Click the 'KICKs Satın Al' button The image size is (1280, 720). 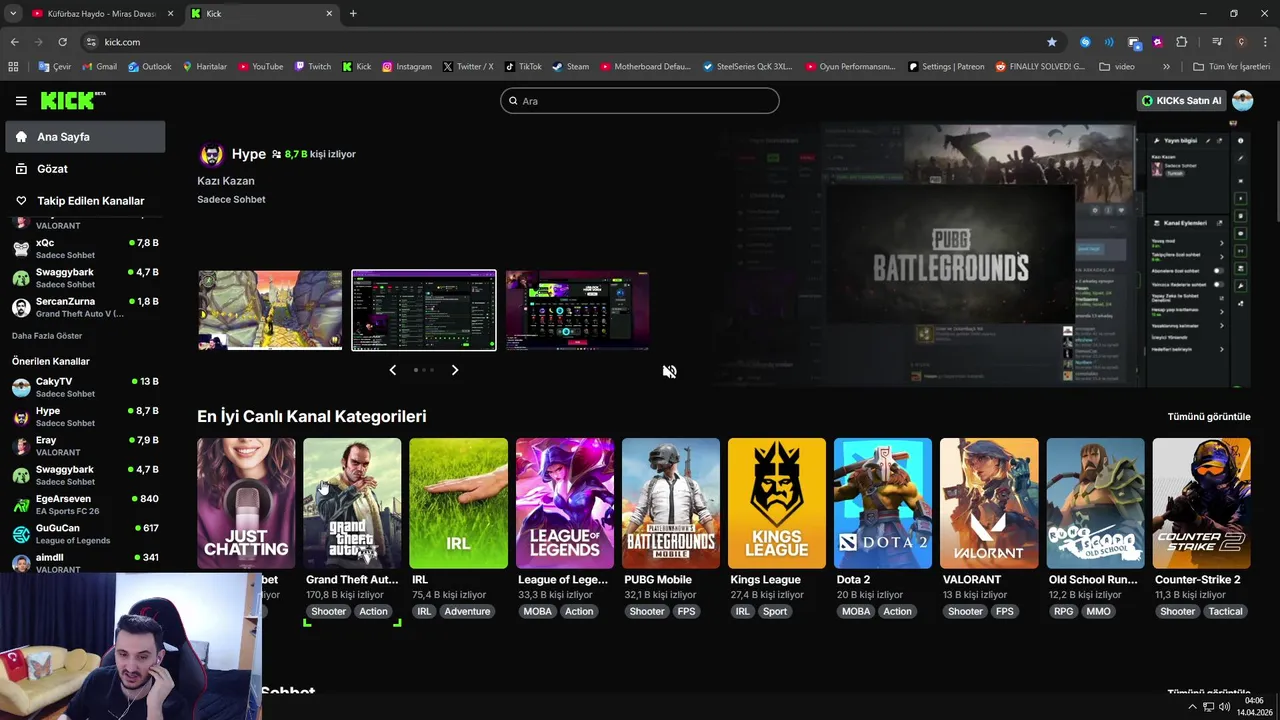point(1181,100)
